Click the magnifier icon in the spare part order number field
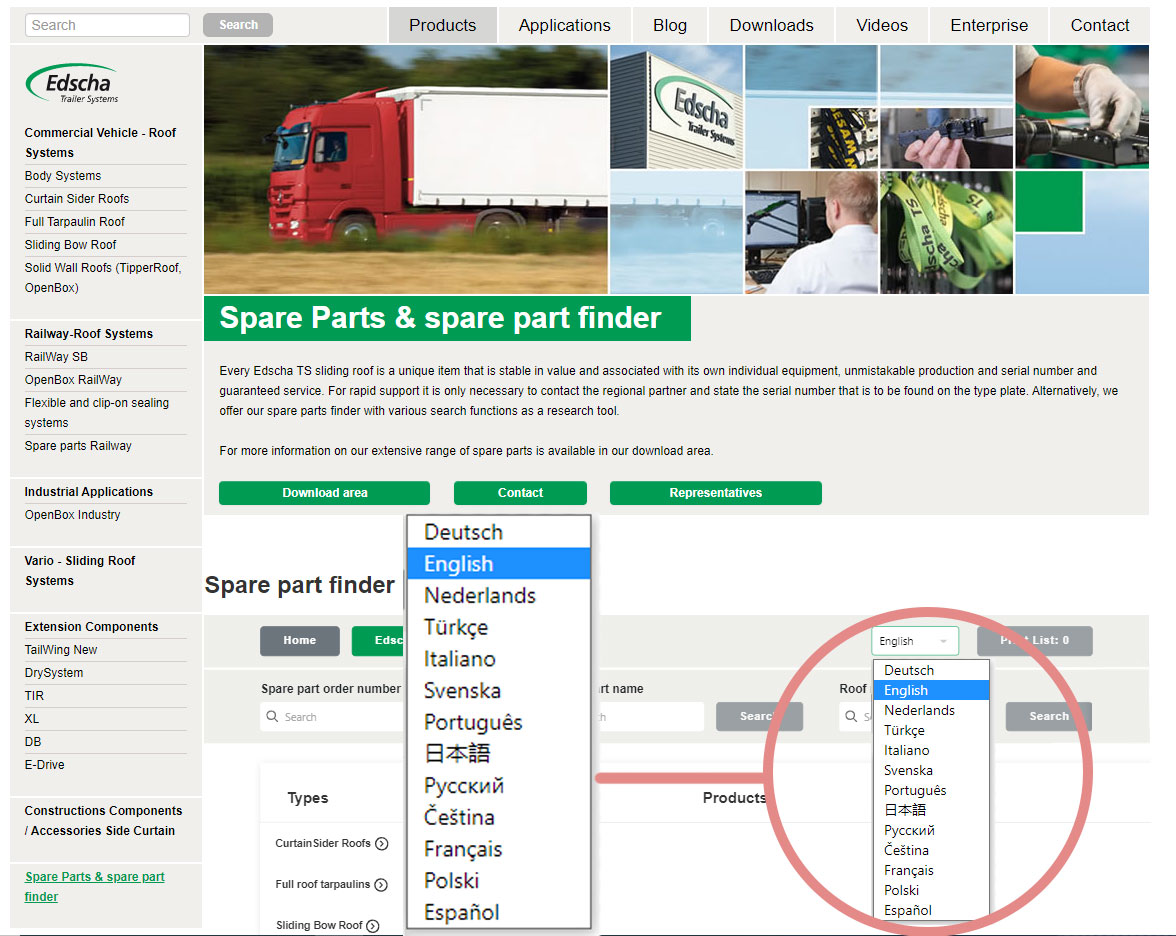Image resolution: width=1176 pixels, height=936 pixels. (272, 716)
